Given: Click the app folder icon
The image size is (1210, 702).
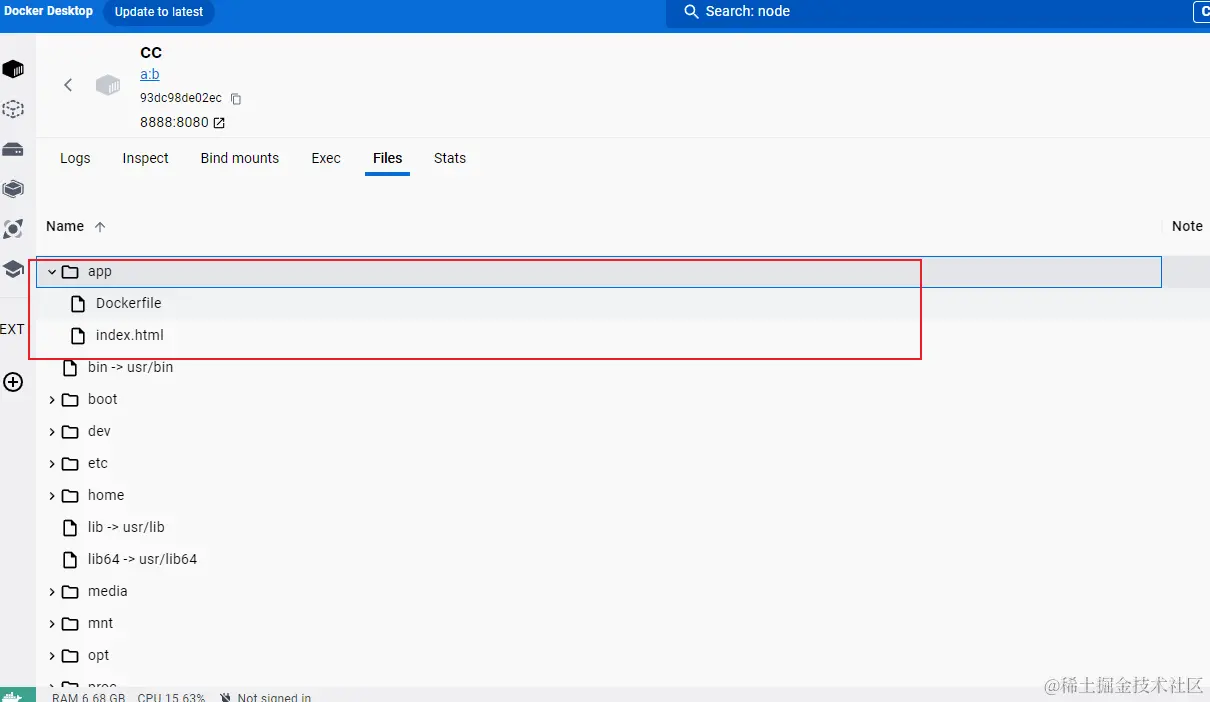Looking at the screenshot, I should (x=70, y=271).
